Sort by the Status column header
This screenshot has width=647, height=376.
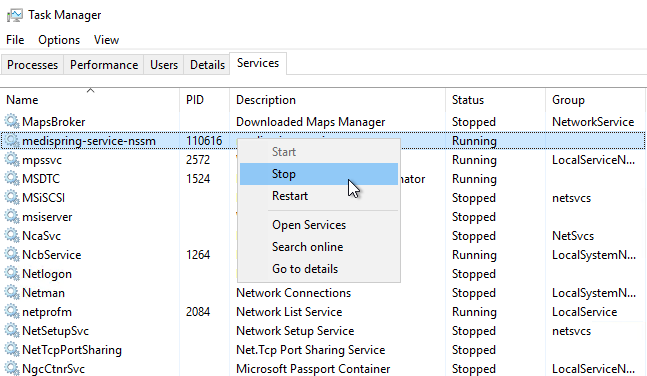point(496,100)
